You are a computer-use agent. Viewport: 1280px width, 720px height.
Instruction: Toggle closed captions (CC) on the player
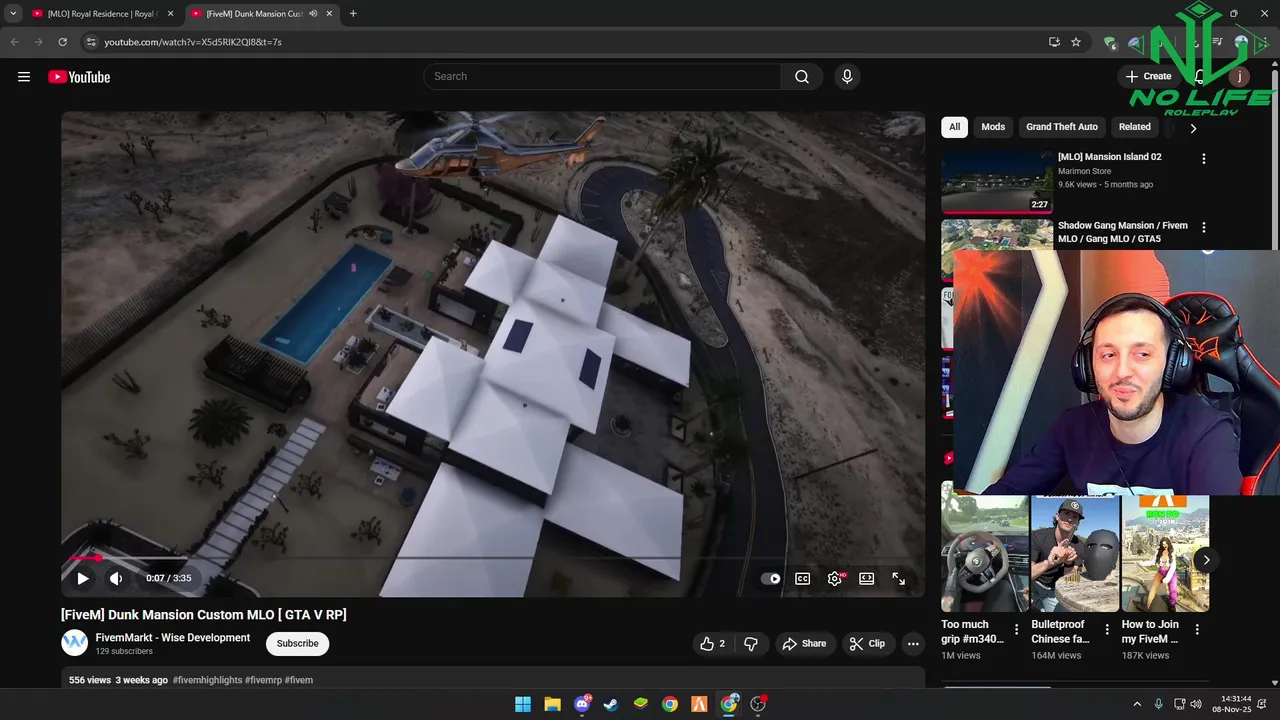(802, 578)
